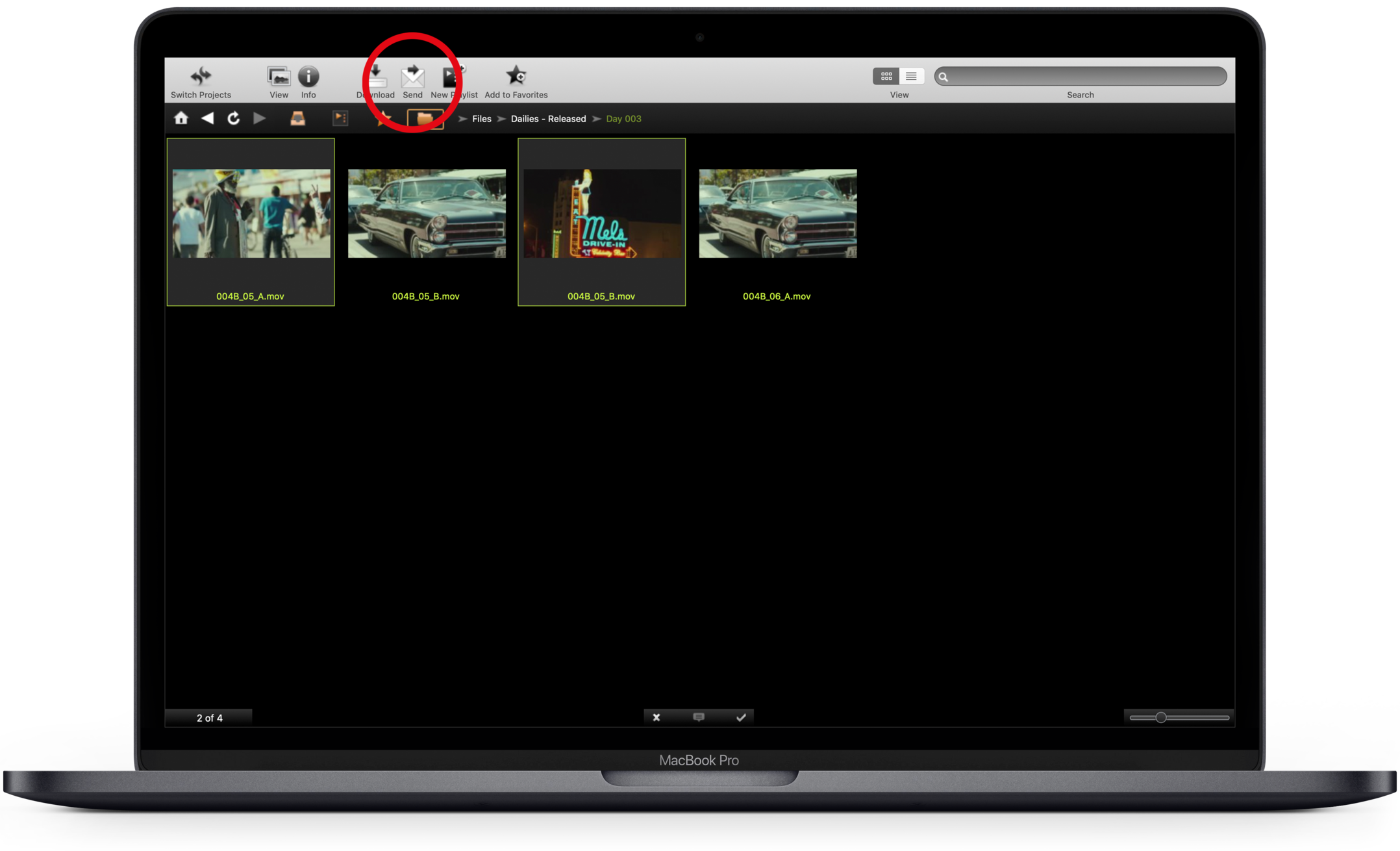Click the approve checkmark button
The image size is (1400, 851).
(740, 717)
